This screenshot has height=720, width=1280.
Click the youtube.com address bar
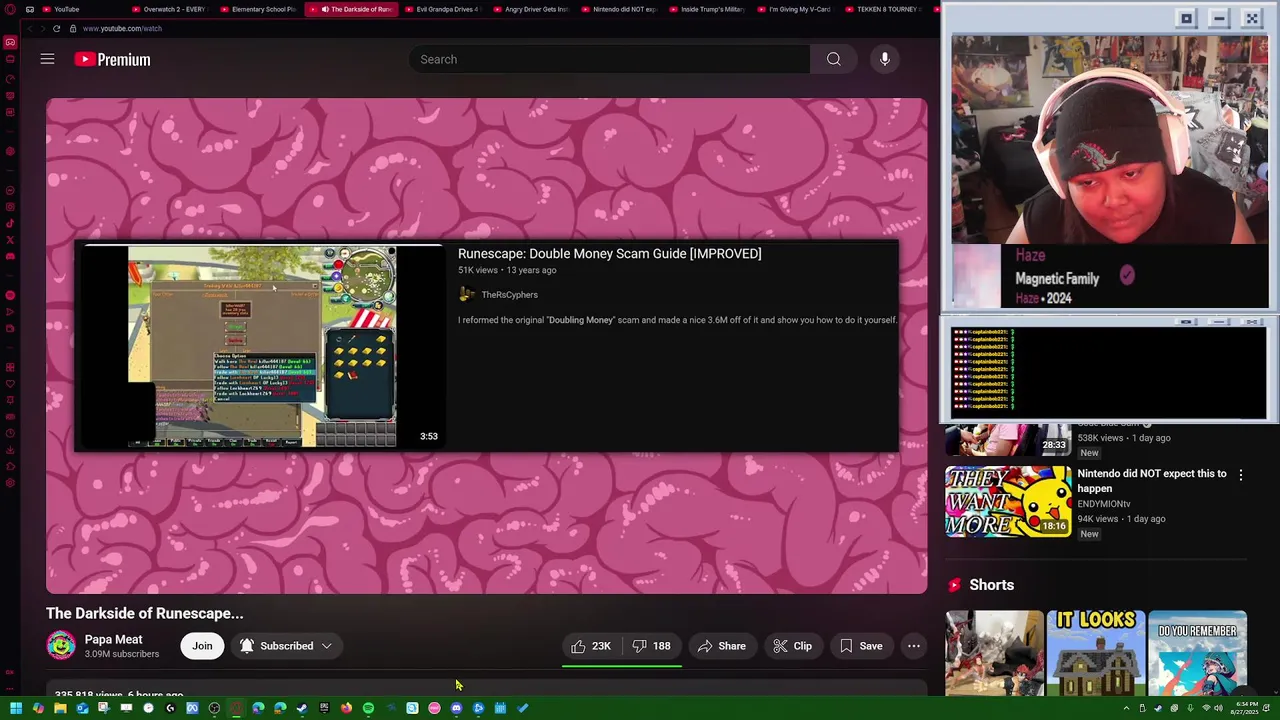pyautogui.click(x=122, y=28)
